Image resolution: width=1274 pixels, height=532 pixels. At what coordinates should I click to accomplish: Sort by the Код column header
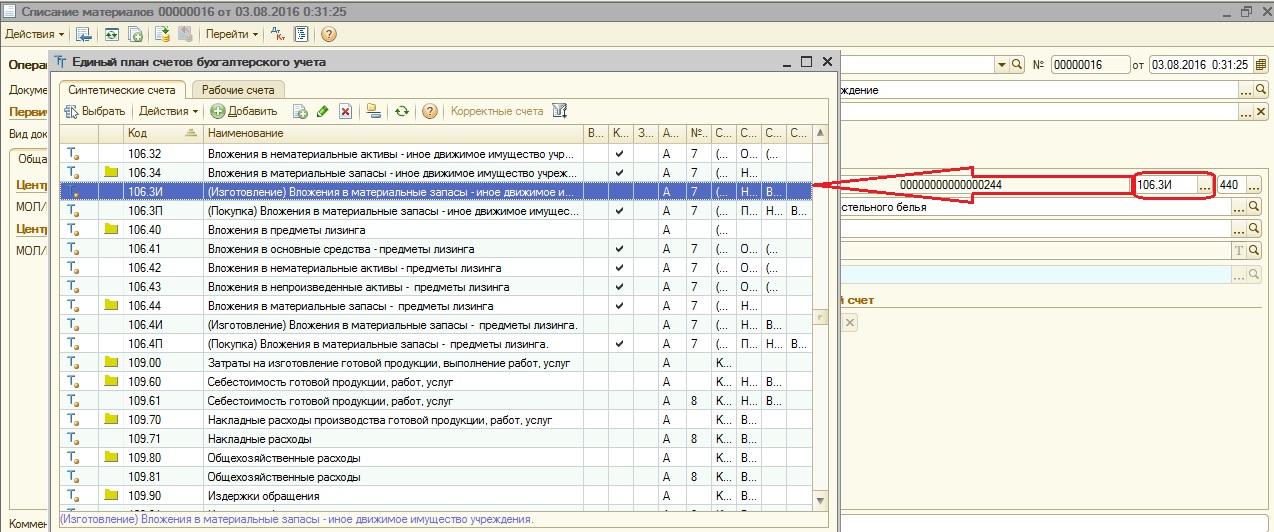tap(163, 133)
